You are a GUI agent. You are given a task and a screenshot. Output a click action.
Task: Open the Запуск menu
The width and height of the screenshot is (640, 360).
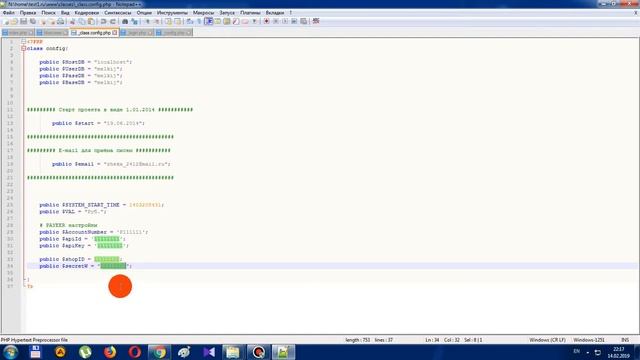[227, 13]
